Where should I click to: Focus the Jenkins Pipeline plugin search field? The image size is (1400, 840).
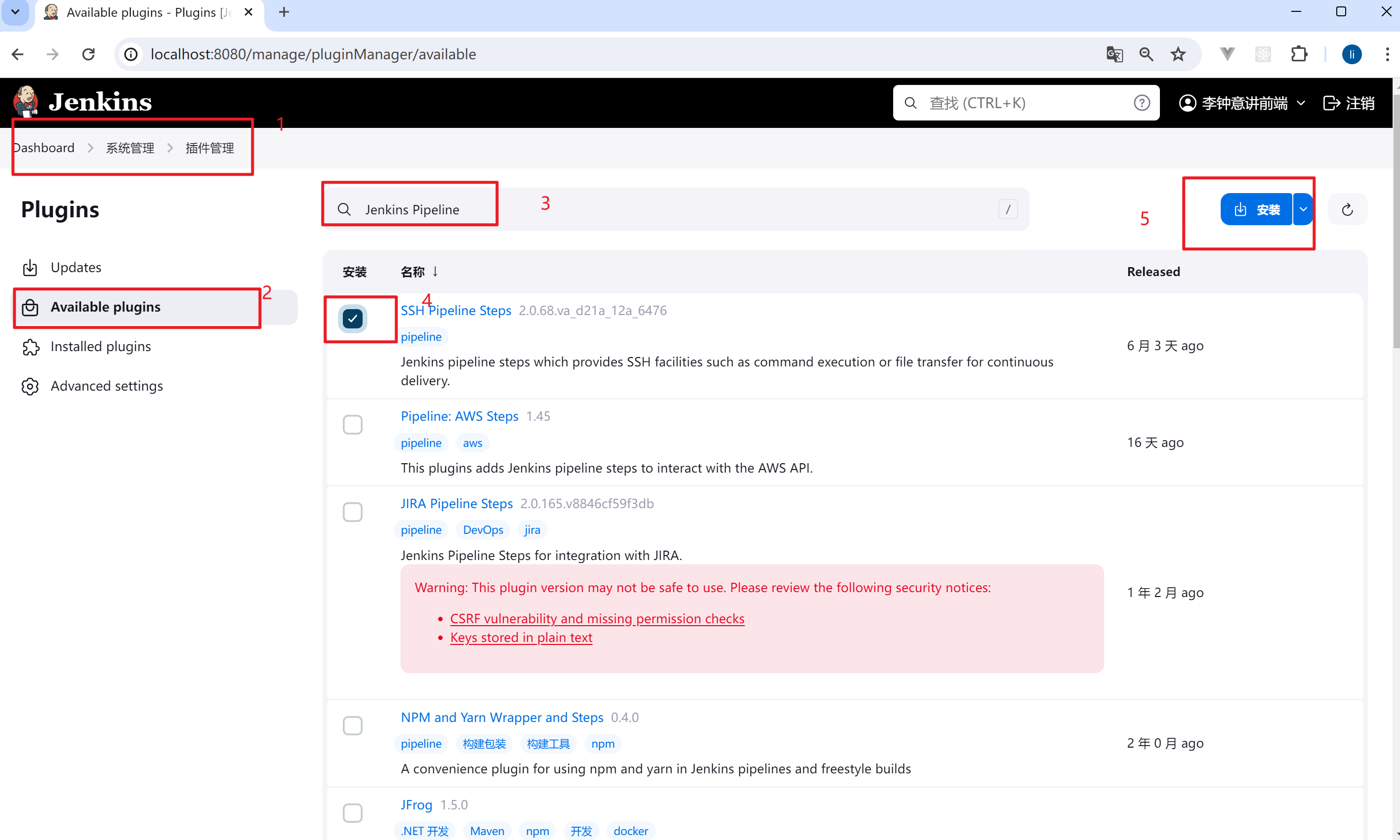[x=675, y=209]
